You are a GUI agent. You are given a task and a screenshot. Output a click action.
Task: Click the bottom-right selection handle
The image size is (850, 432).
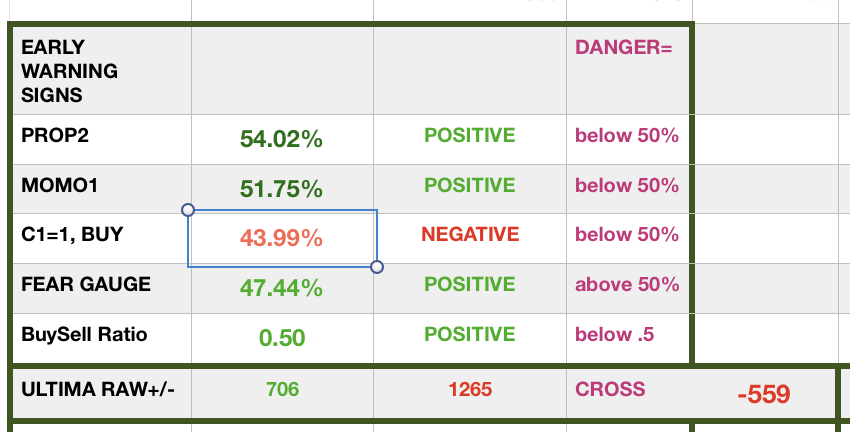[x=377, y=267]
